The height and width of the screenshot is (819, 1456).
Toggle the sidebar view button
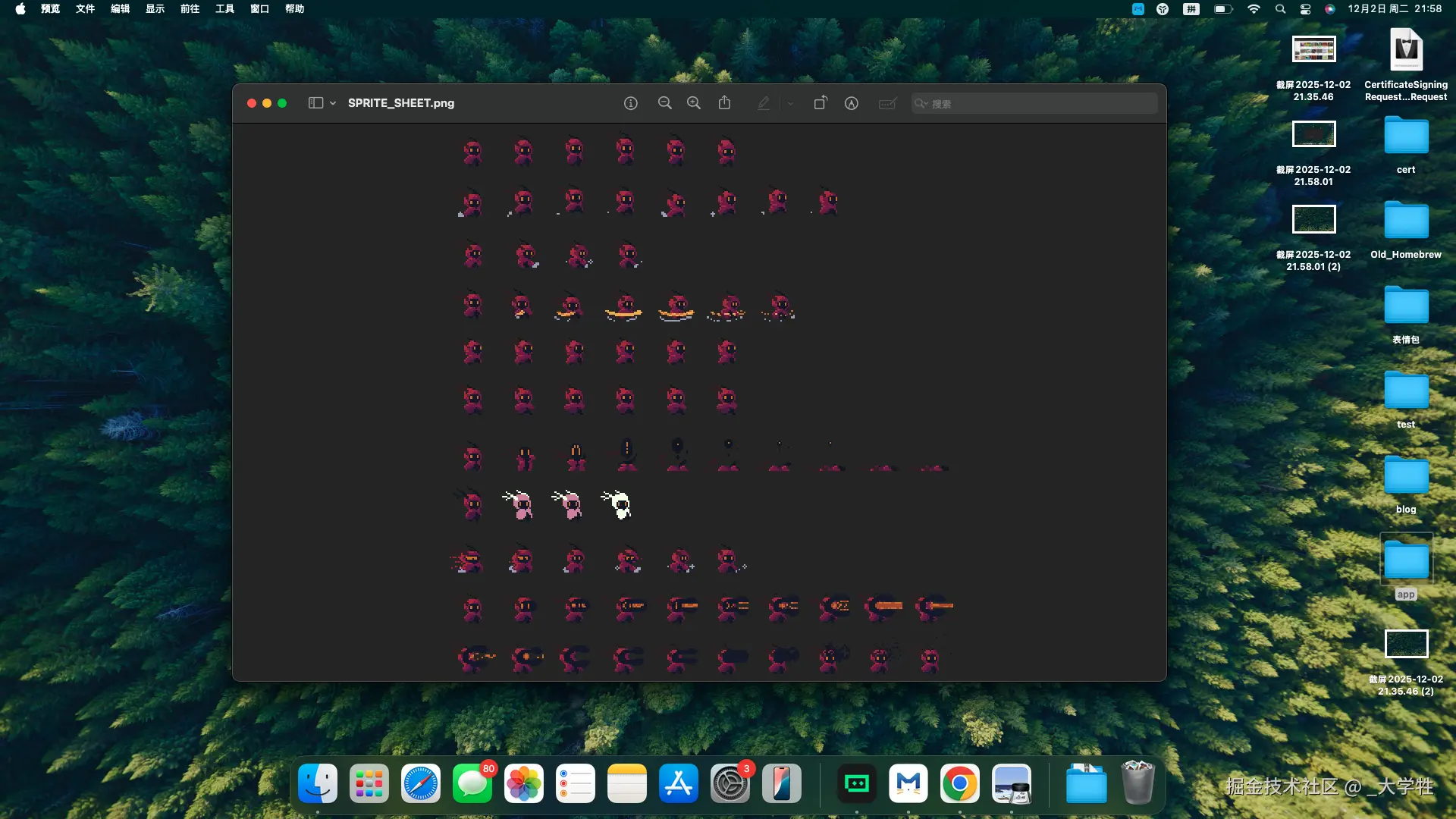[315, 103]
